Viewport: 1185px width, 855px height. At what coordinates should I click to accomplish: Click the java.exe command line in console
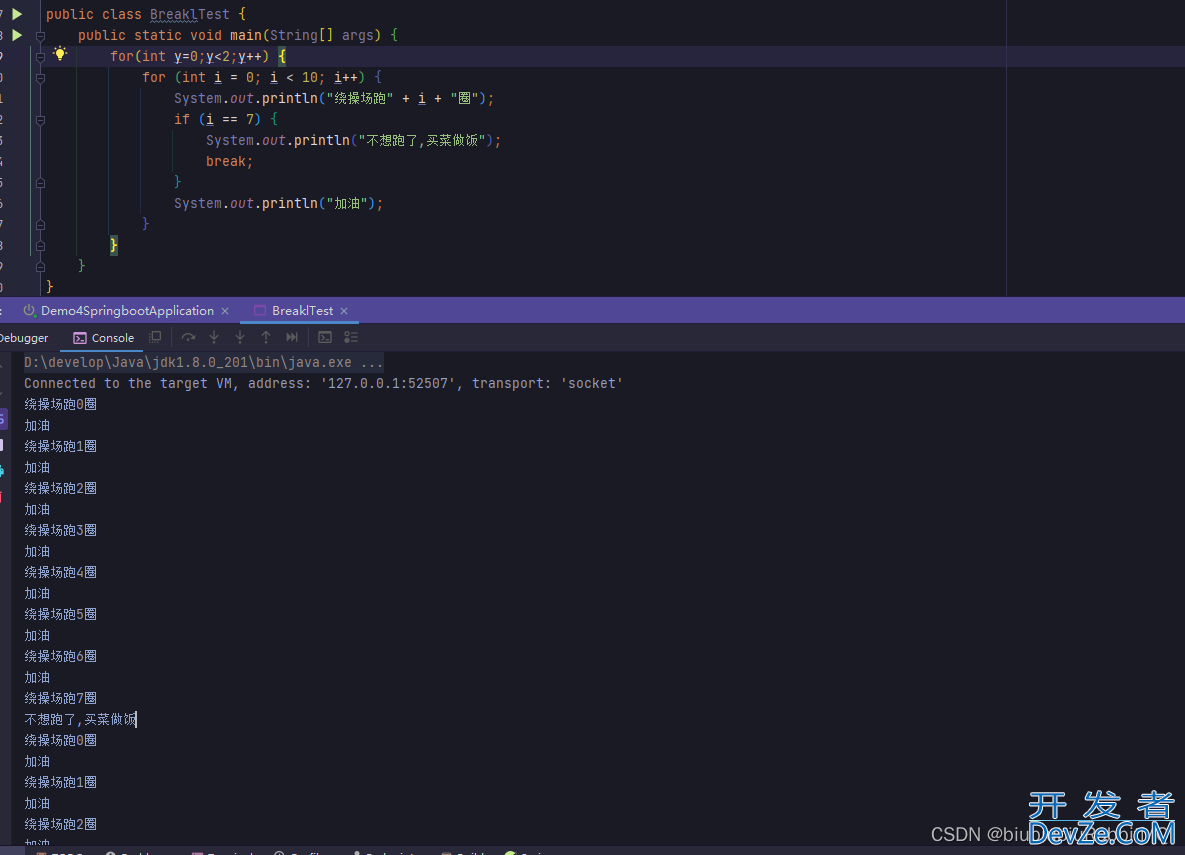tap(203, 362)
